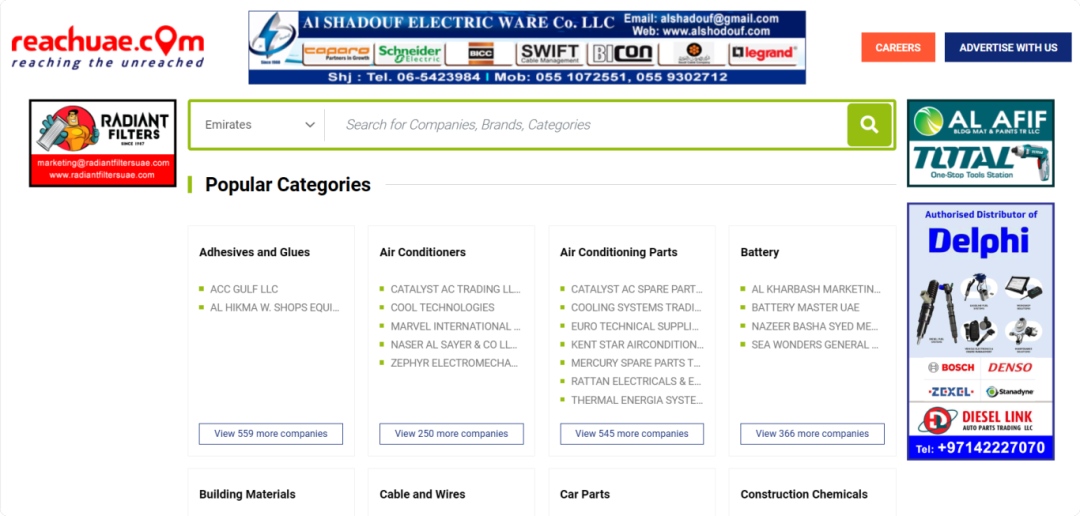Image resolution: width=1080 pixels, height=516 pixels.
Task: Open the Radiant Filters advertisement
Action: 103,143
